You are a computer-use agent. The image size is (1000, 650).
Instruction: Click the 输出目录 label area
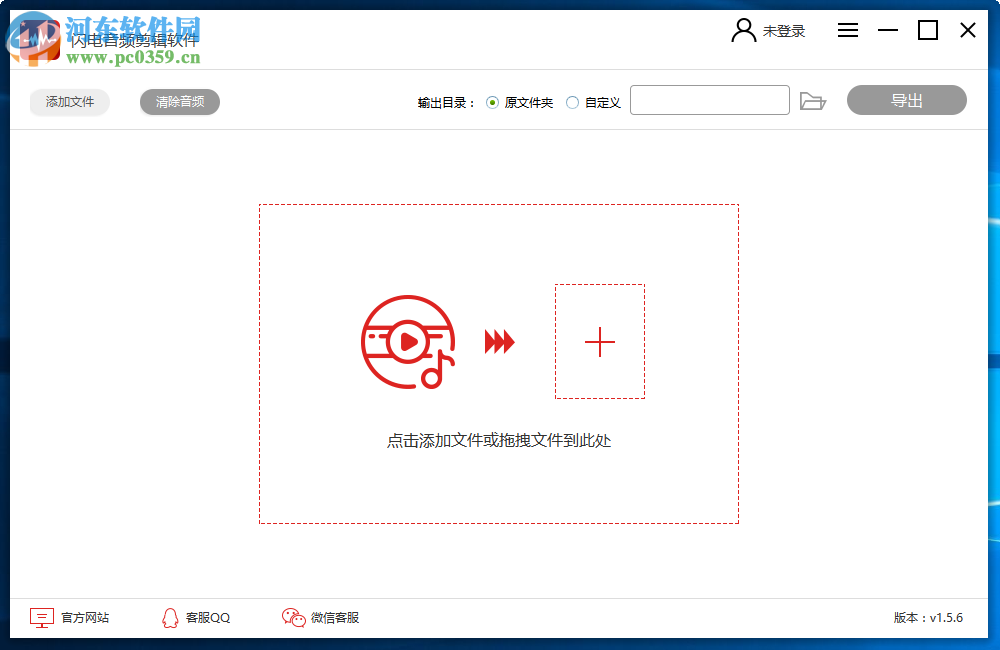pyautogui.click(x=444, y=101)
